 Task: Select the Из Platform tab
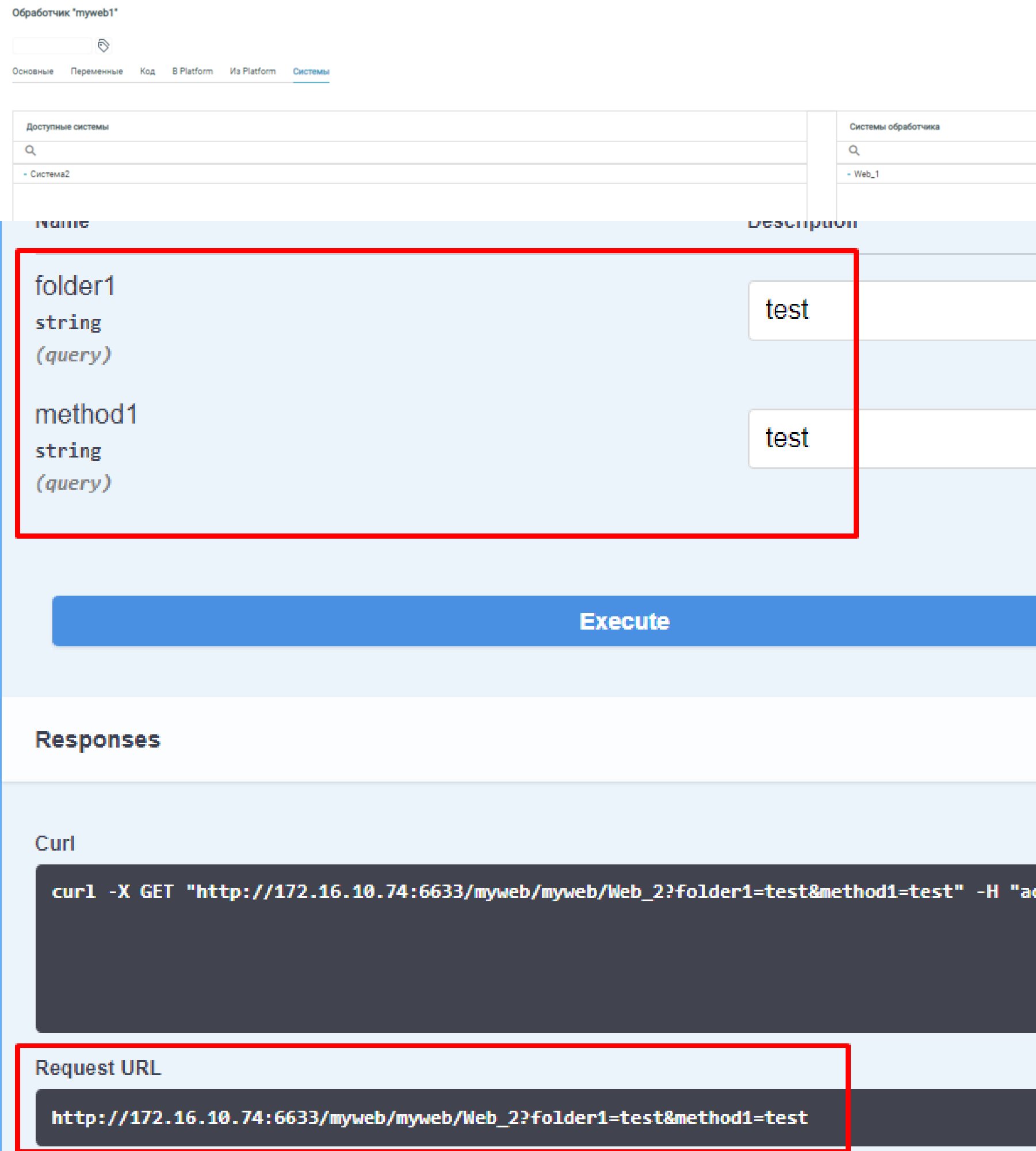point(253,71)
